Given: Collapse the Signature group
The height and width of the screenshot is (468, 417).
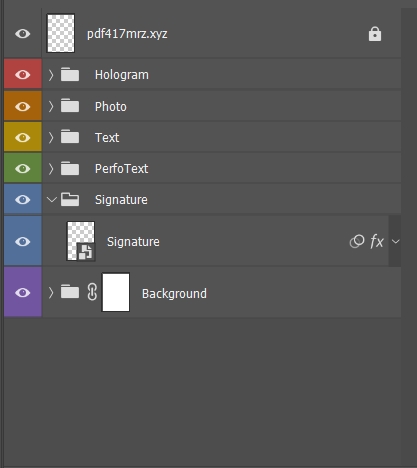Looking at the screenshot, I should pos(52,200).
